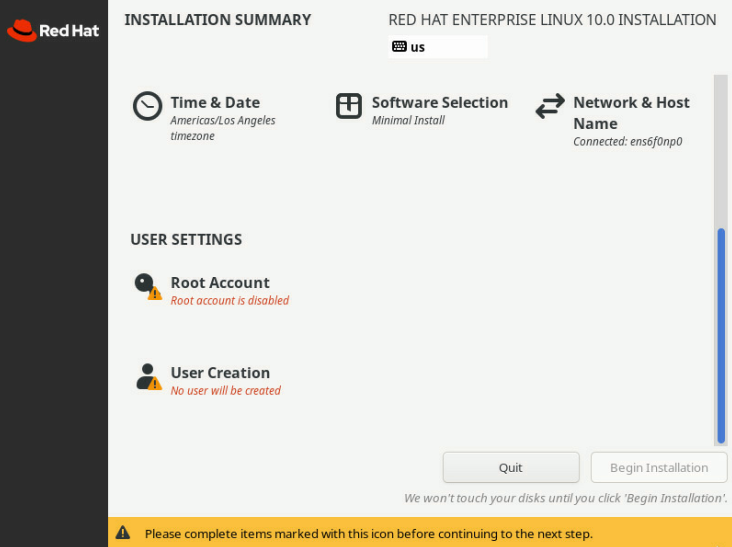The width and height of the screenshot is (732, 547).
Task: Click 'Minimal Install' subtitle text
Action: tap(408, 120)
